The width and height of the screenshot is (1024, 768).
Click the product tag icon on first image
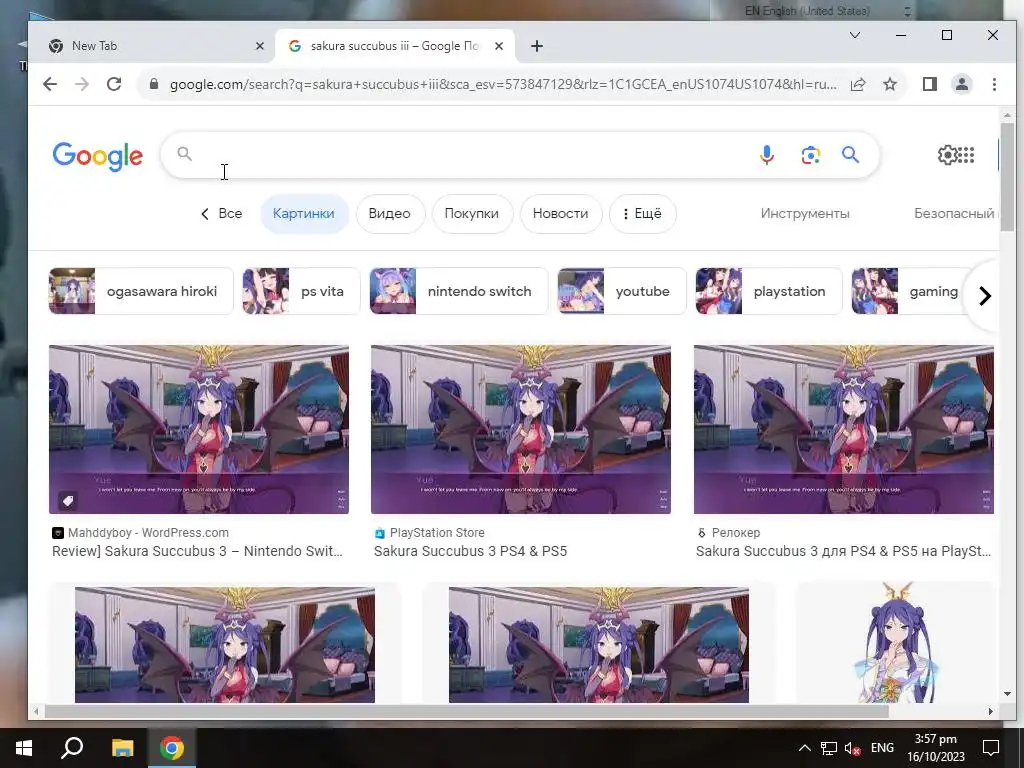pyautogui.click(x=67, y=501)
